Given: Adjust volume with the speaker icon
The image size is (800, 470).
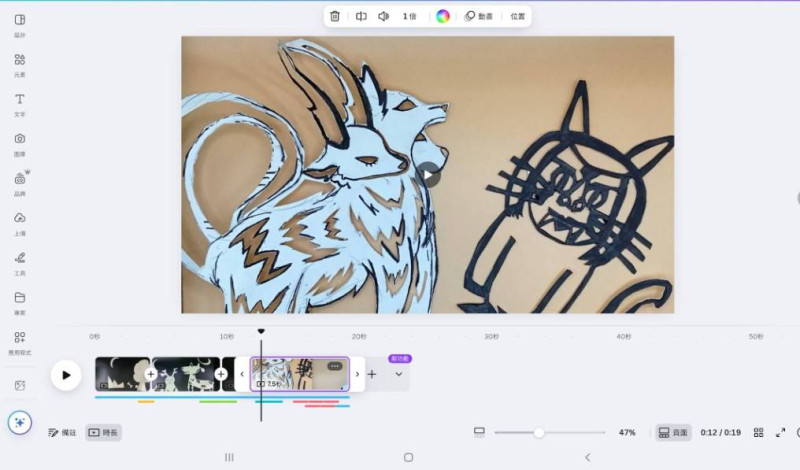Looking at the screenshot, I should pos(384,16).
